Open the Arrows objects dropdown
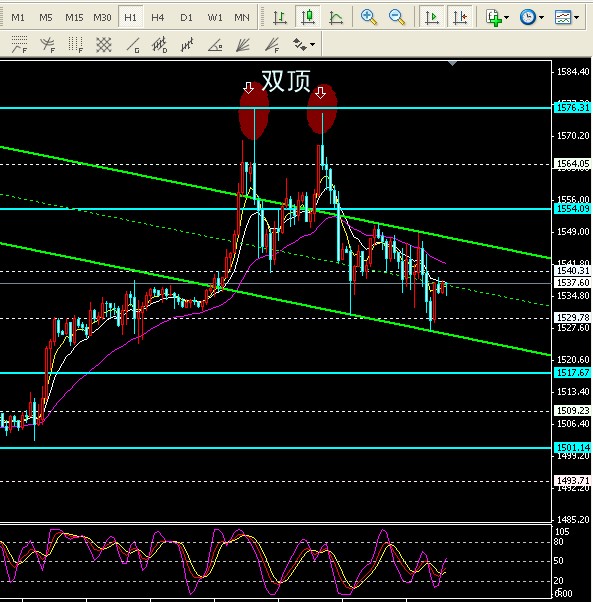 pos(304,45)
